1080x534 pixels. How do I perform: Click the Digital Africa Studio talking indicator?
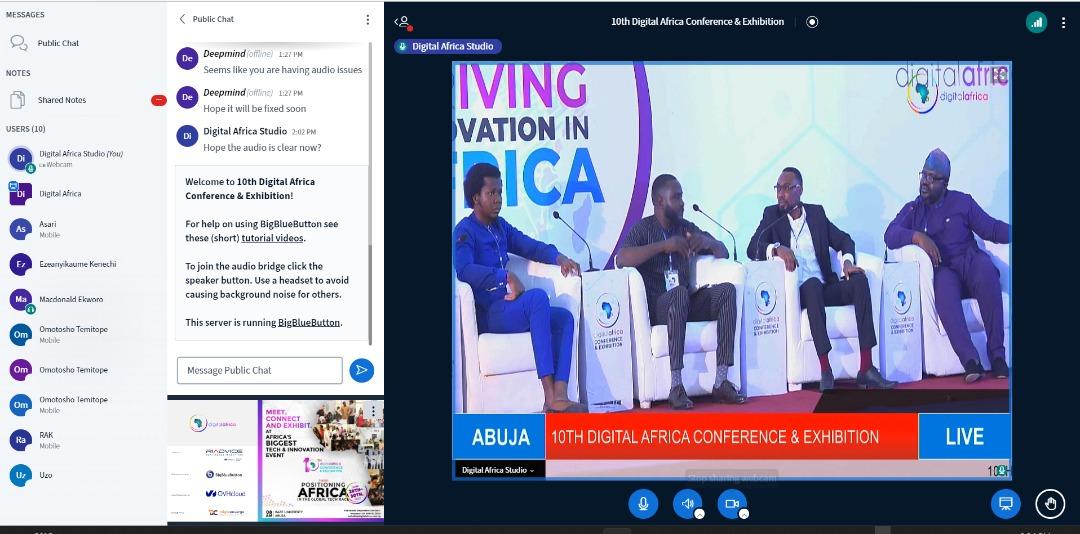pos(448,46)
